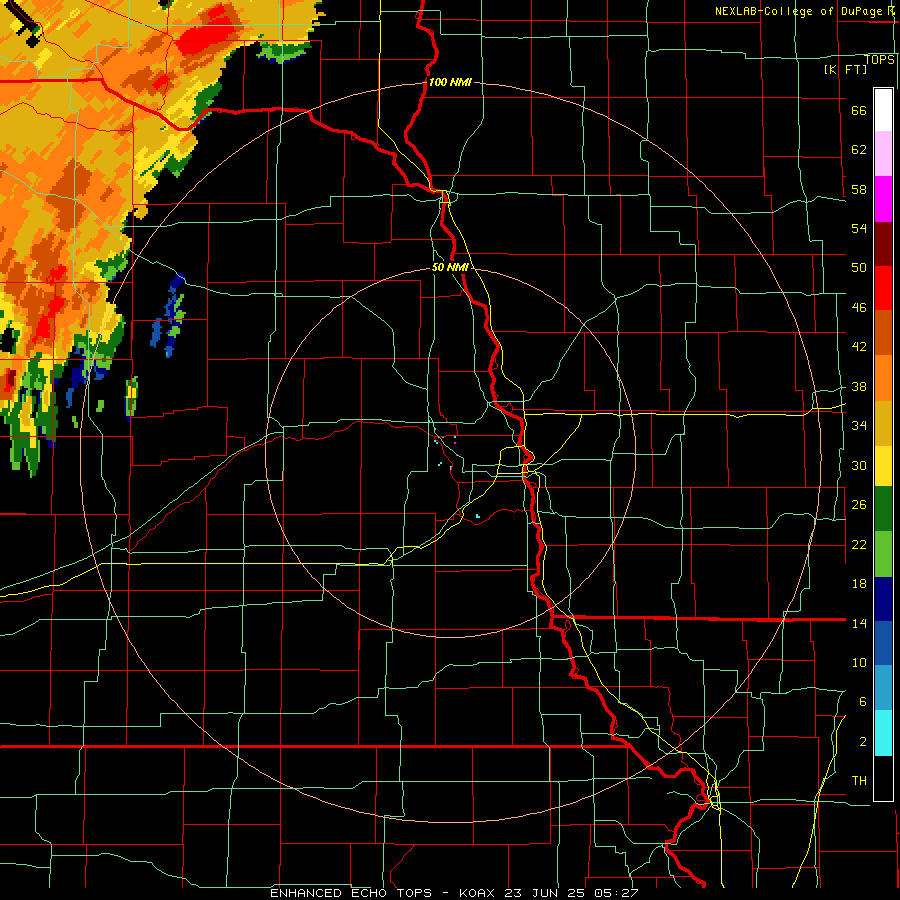
Task: Click the legend value '18'
Action: 859,583
